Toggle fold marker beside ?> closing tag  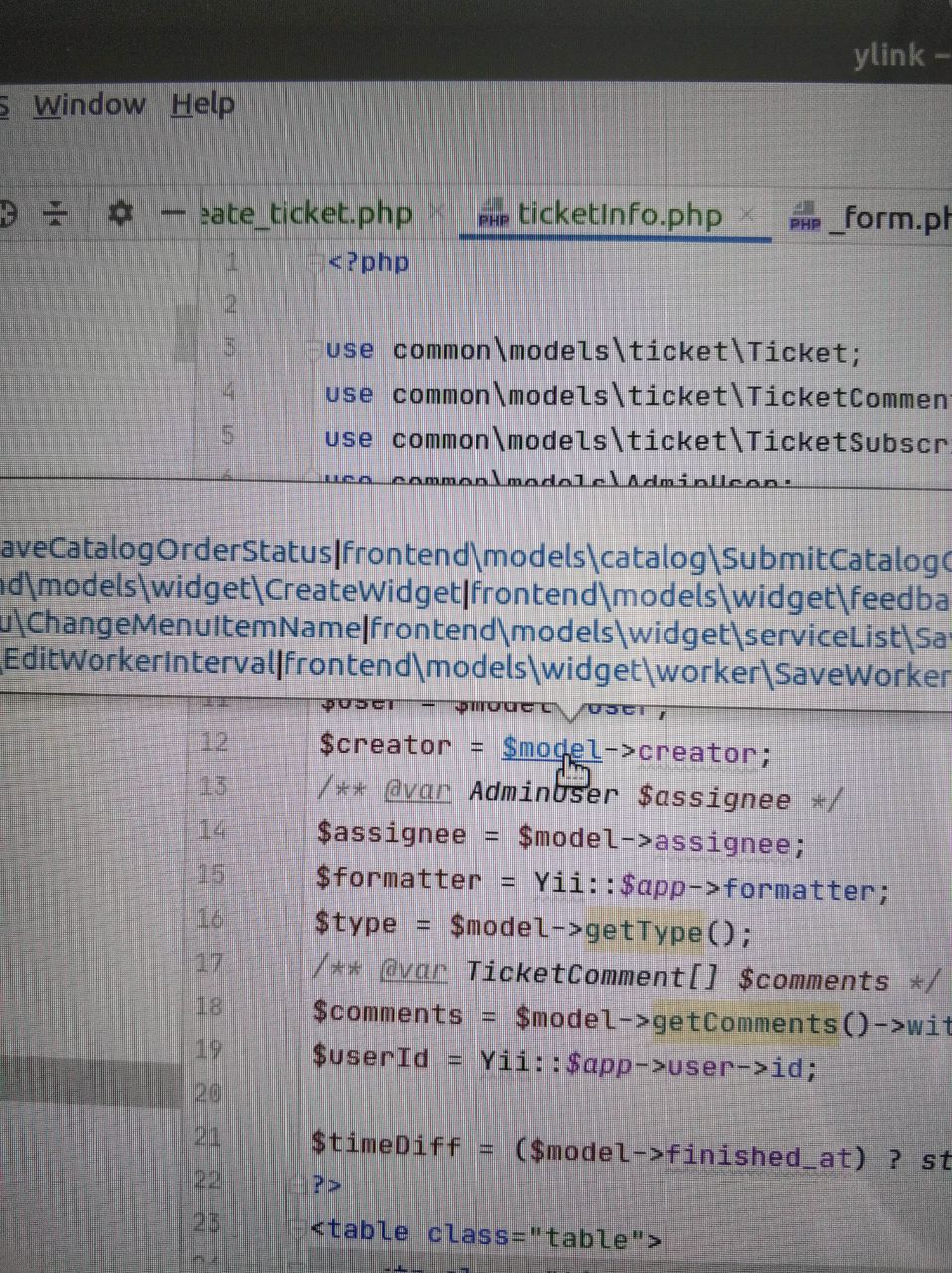(x=298, y=1184)
